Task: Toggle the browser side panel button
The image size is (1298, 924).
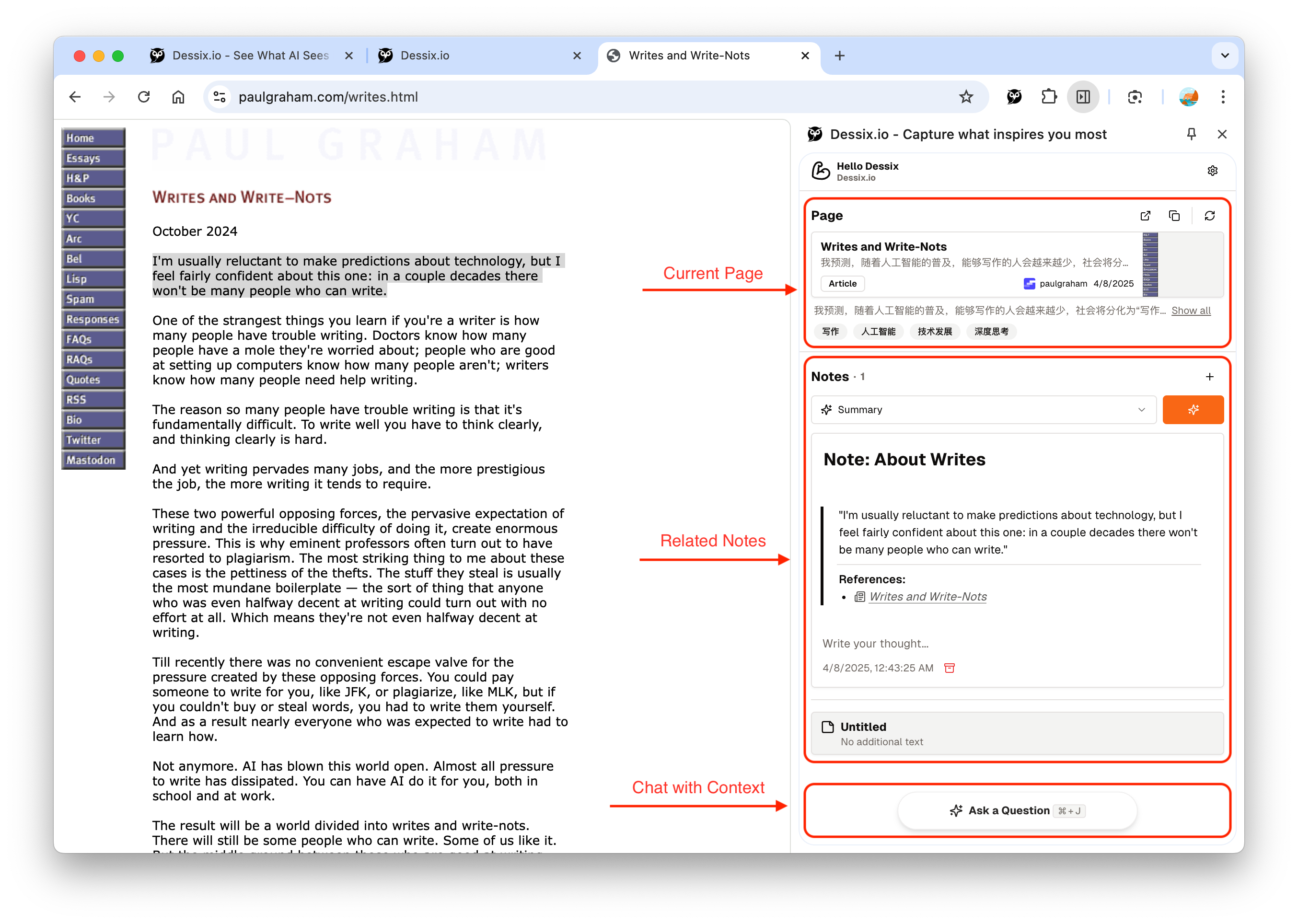Action: pos(1083,97)
